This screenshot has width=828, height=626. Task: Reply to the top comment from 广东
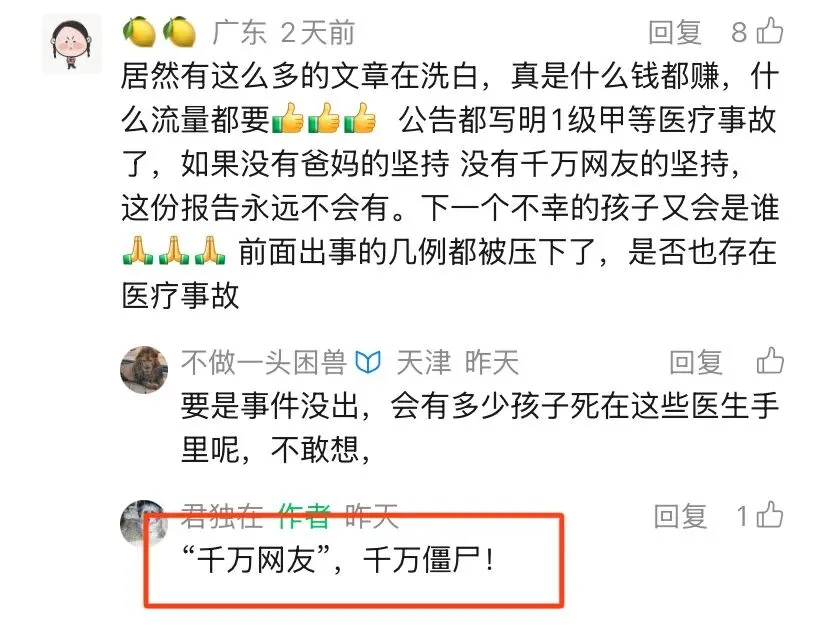(x=674, y=32)
